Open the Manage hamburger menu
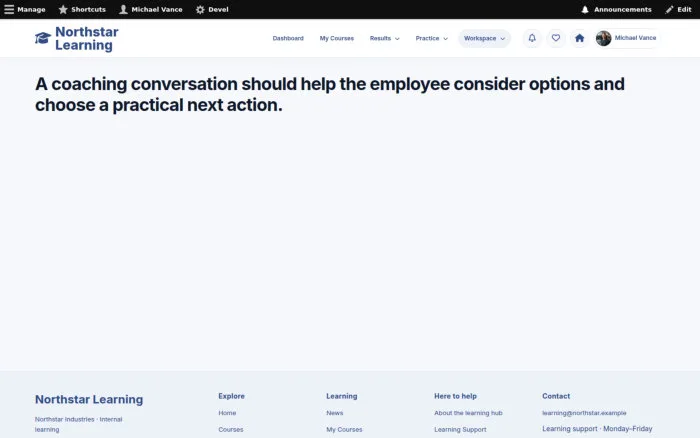 pyautogui.click(x=25, y=9)
